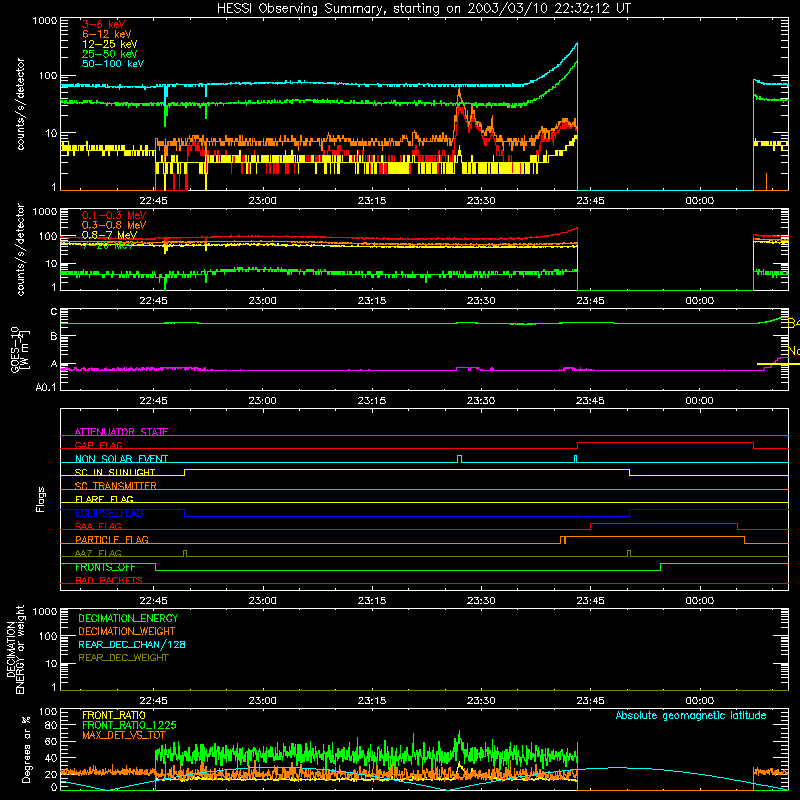Click the vertical Flags axis title
Image resolution: width=800 pixels, height=800 pixels.
(x=41, y=499)
